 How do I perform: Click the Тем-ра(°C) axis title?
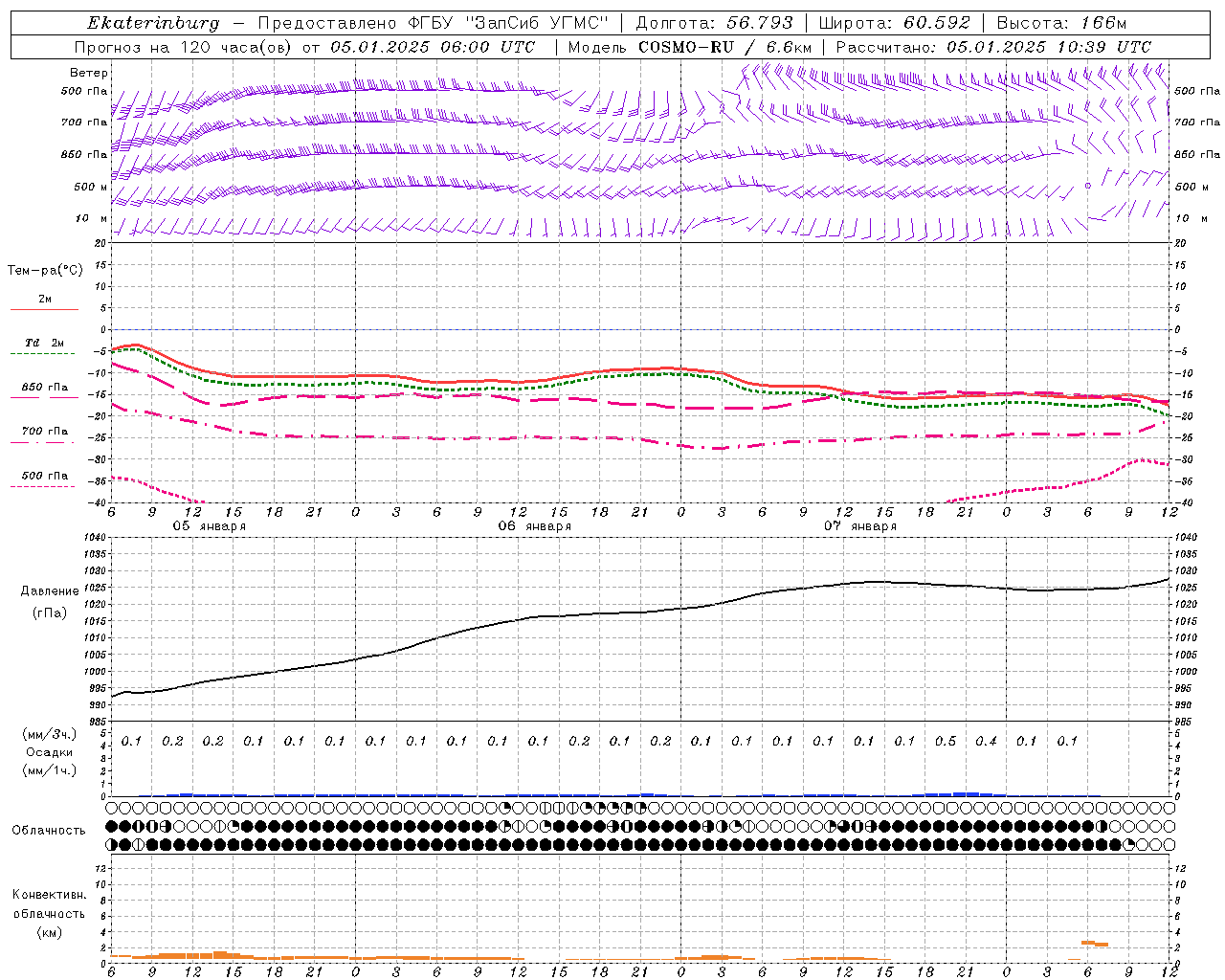tap(45, 270)
